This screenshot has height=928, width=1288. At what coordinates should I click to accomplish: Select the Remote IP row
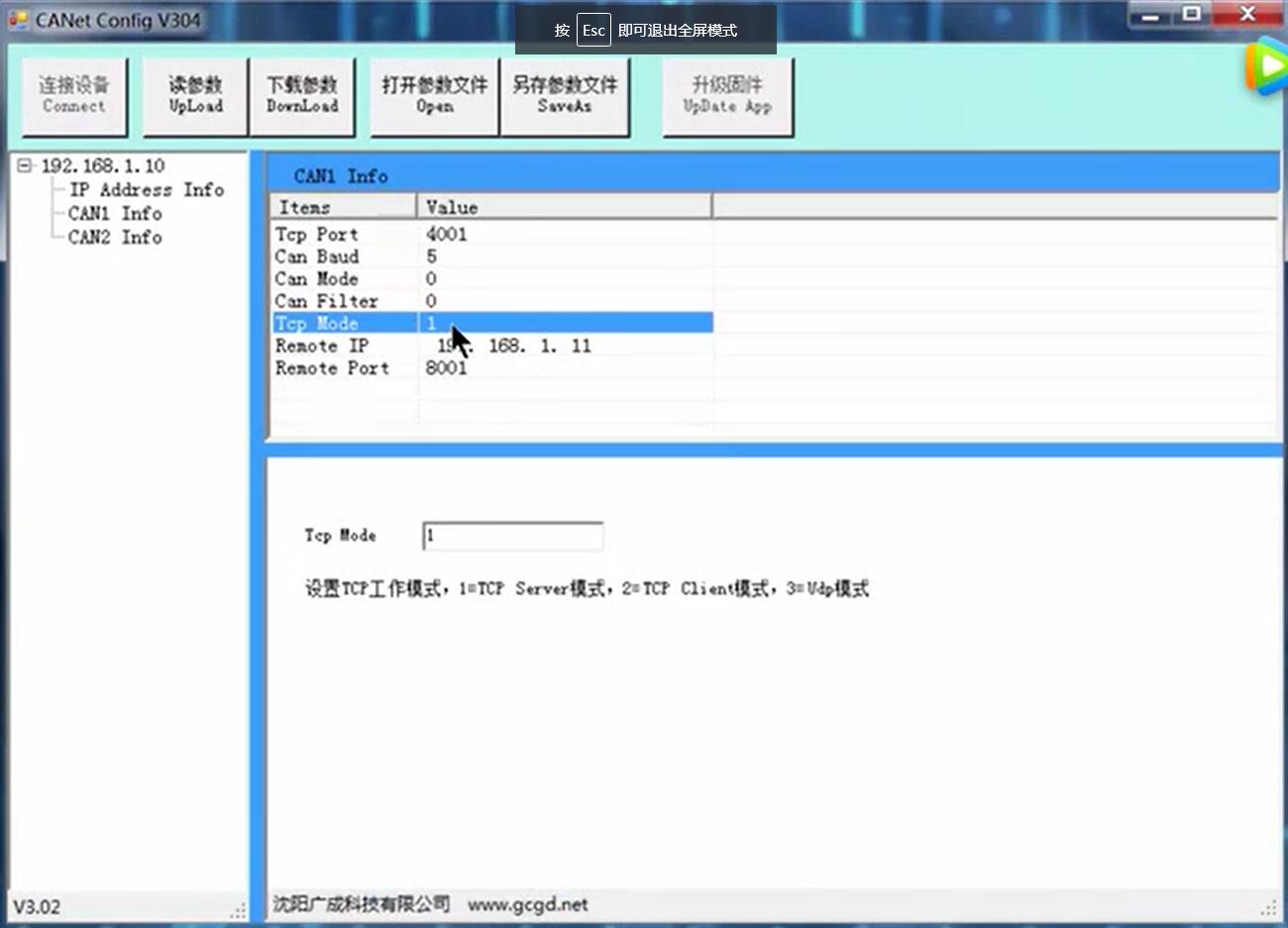[x=322, y=346]
